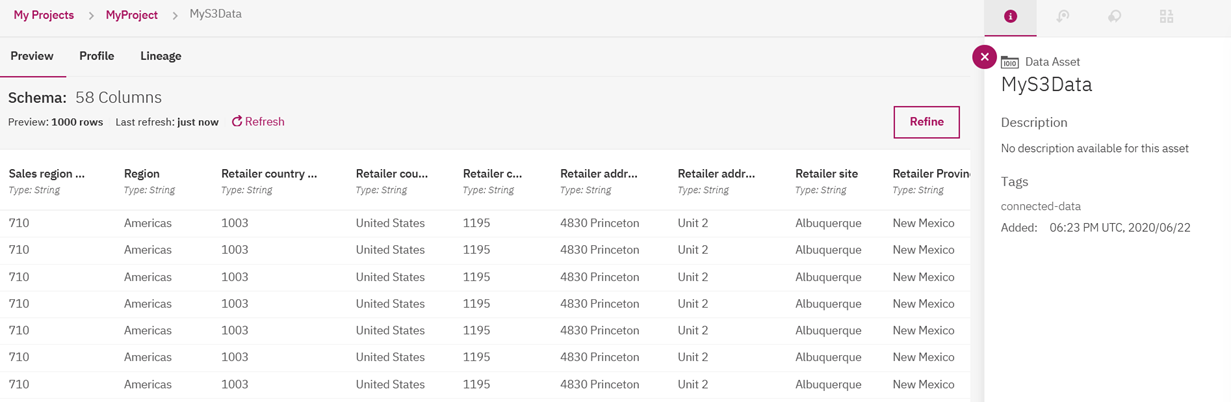
Task: Switch to the Profile tab
Action: pos(97,56)
